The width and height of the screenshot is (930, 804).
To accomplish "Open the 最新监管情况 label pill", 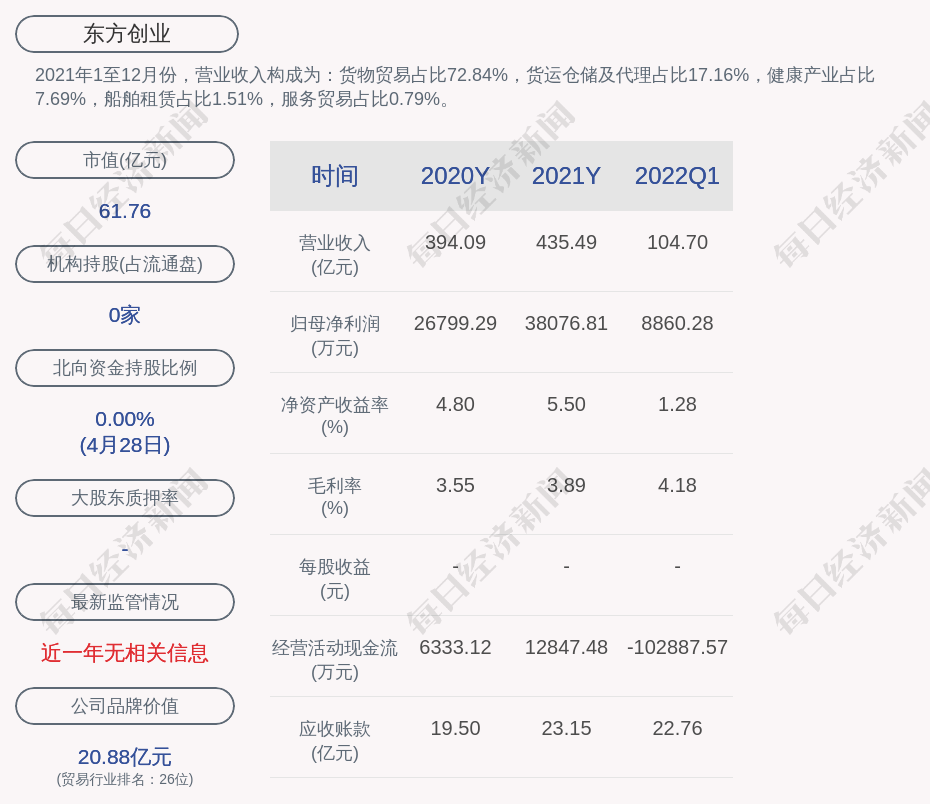I will pyautogui.click(x=125, y=602).
